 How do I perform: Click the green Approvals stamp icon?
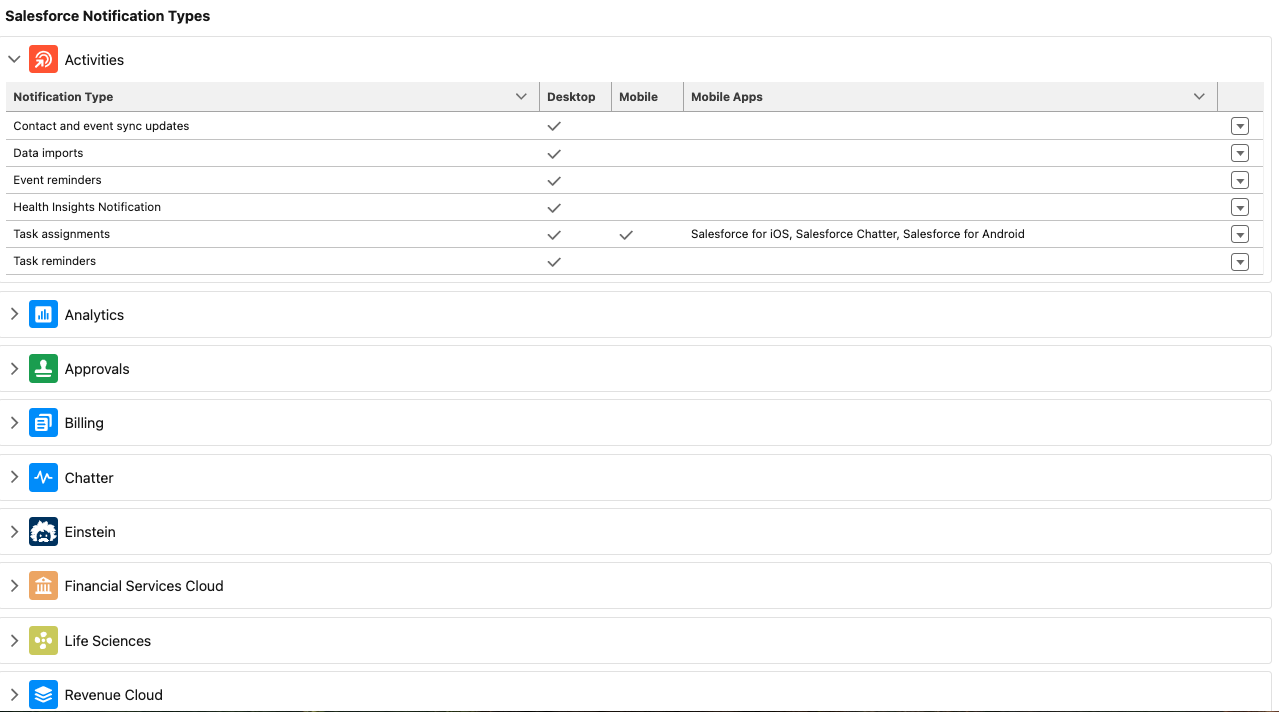pos(43,369)
